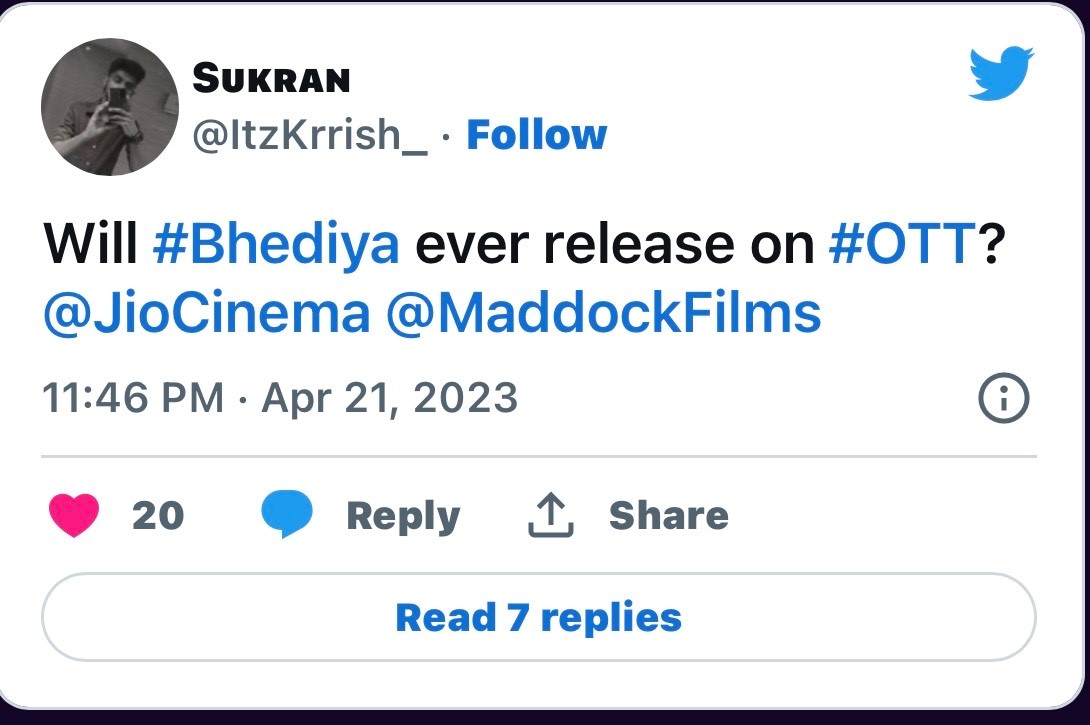The height and width of the screenshot is (725, 1090).
Task: Click the Twitter bird logo
Action: pos(999,73)
